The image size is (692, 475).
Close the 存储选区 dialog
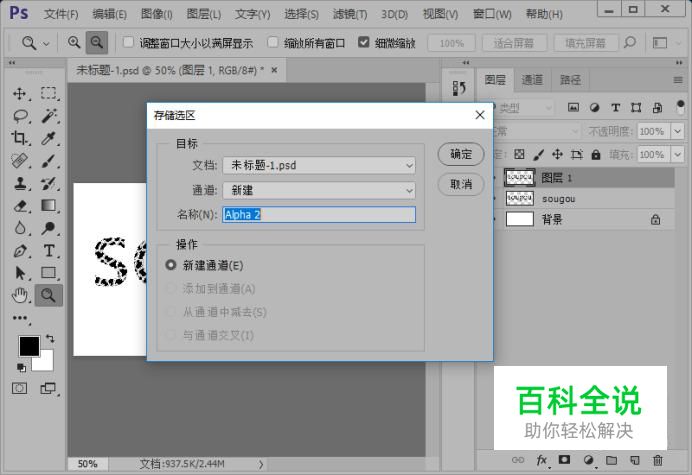pos(480,115)
